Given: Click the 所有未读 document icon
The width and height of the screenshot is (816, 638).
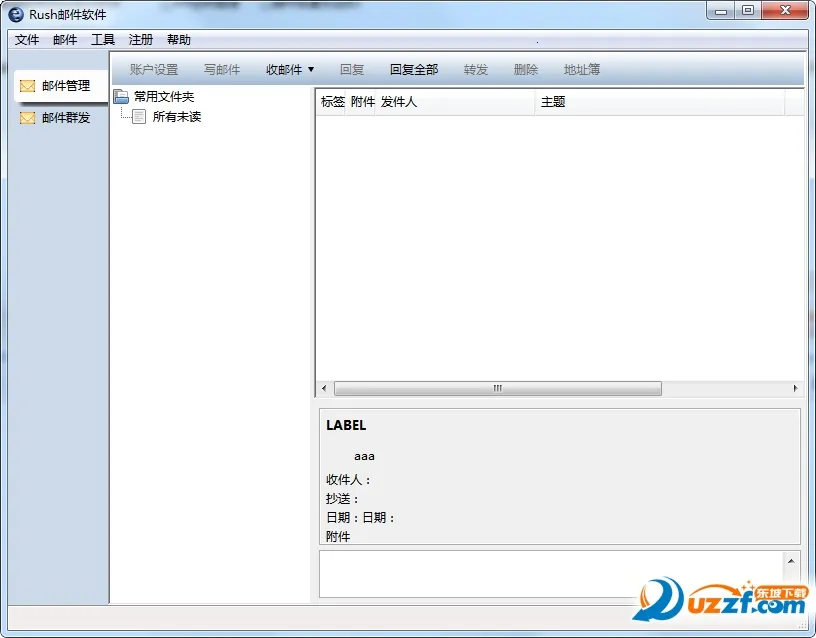Looking at the screenshot, I should tap(139, 117).
